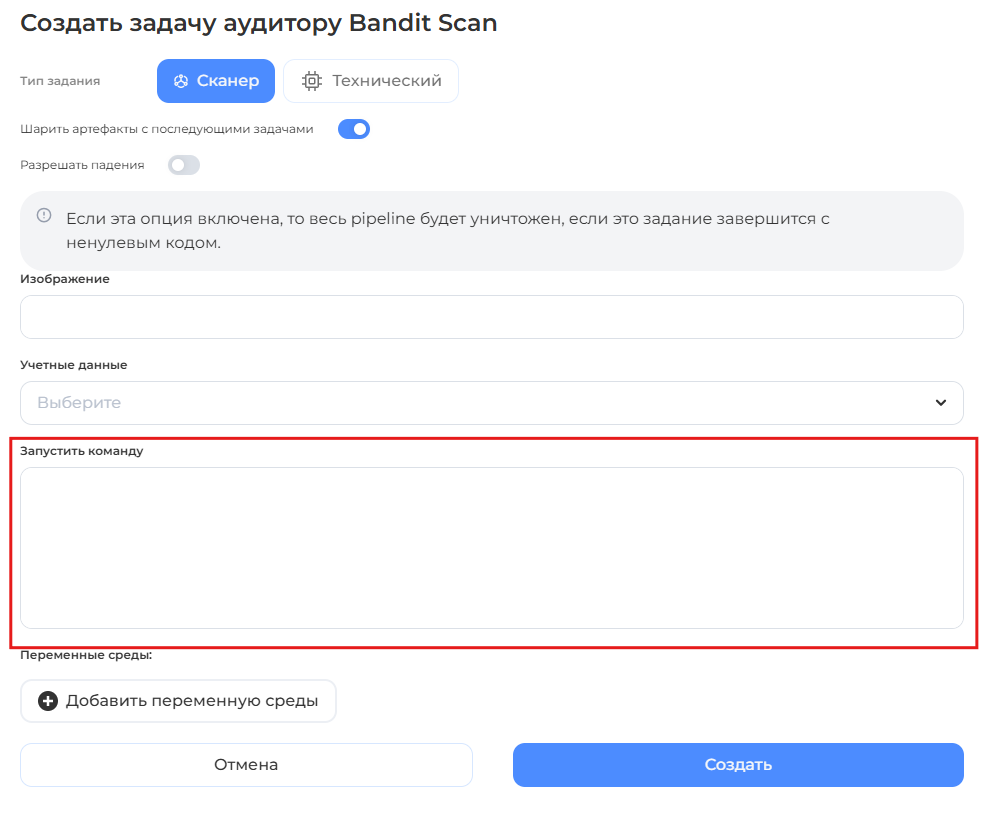Image resolution: width=985 pixels, height=813 pixels.
Task: Click the Добавить переменную среды button text
Action: (x=192, y=701)
